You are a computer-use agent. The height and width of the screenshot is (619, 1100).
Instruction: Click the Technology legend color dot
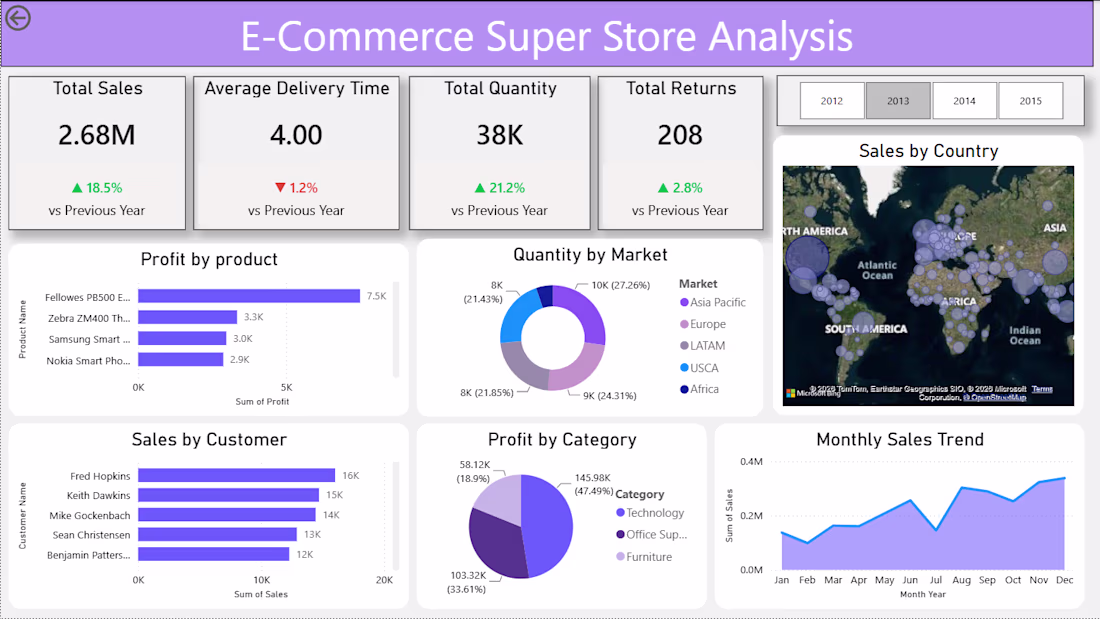(x=620, y=513)
